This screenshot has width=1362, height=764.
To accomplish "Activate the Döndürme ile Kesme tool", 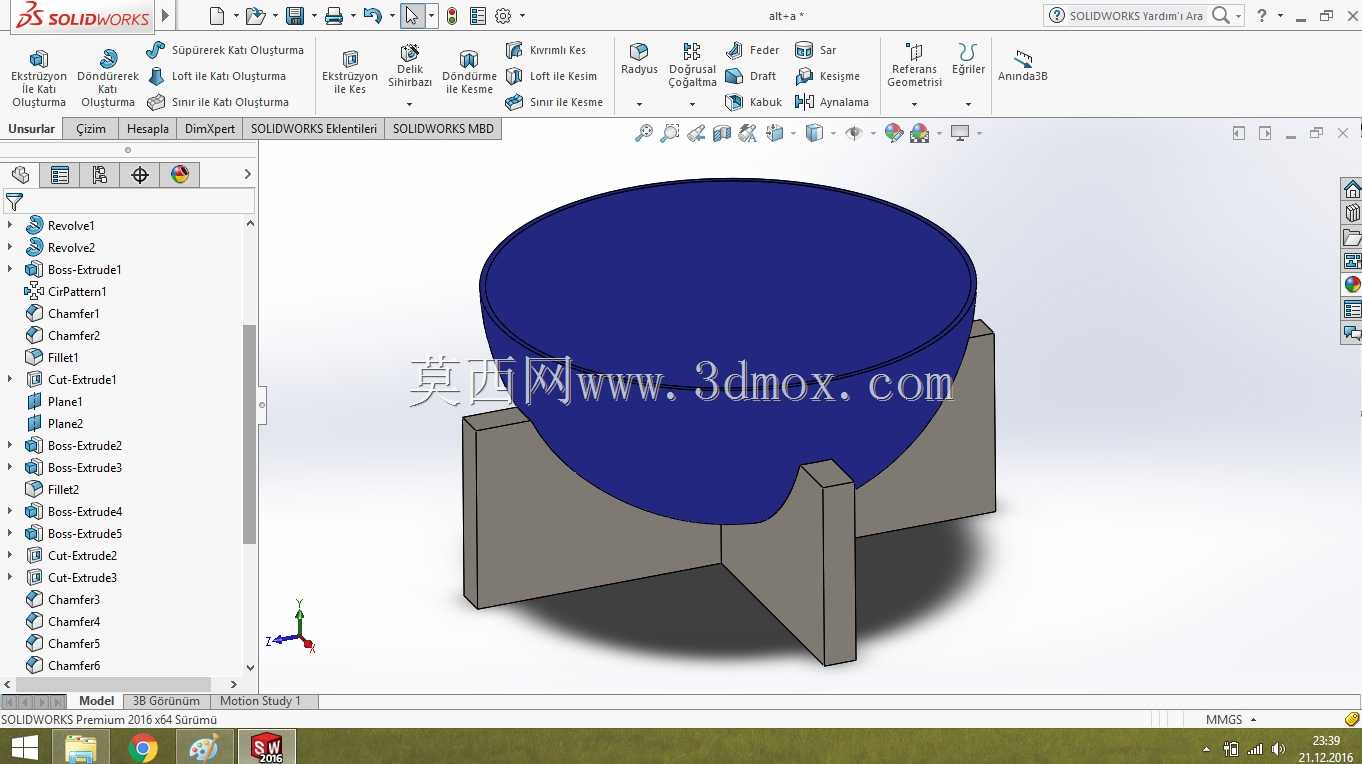I will [469, 71].
